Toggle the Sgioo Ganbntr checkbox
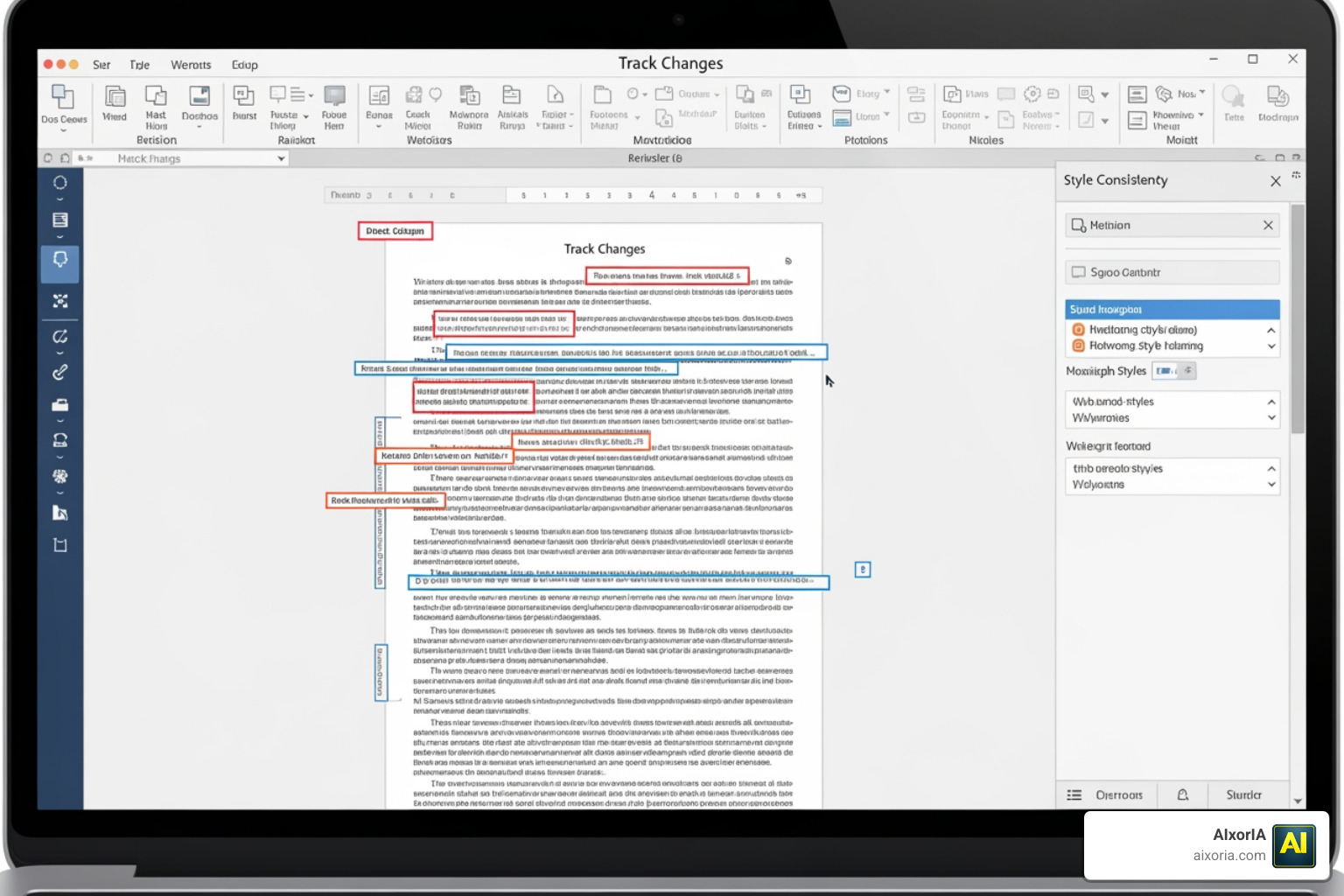 pyautogui.click(x=1079, y=272)
